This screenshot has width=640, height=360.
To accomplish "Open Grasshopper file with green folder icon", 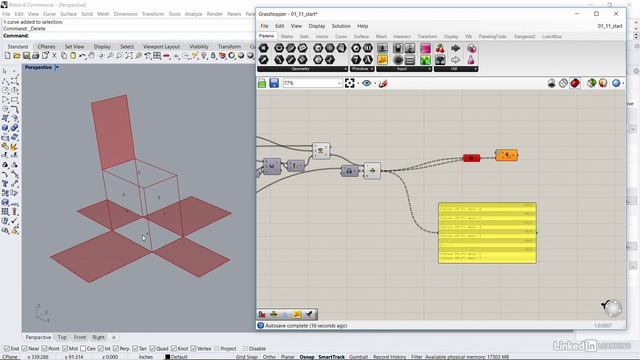I will [x=262, y=83].
